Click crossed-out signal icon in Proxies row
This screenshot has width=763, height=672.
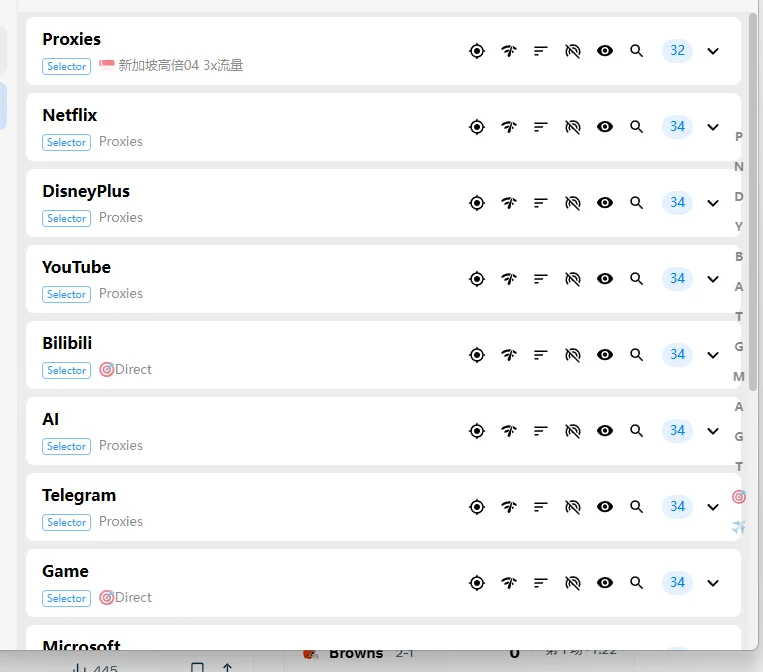(573, 51)
